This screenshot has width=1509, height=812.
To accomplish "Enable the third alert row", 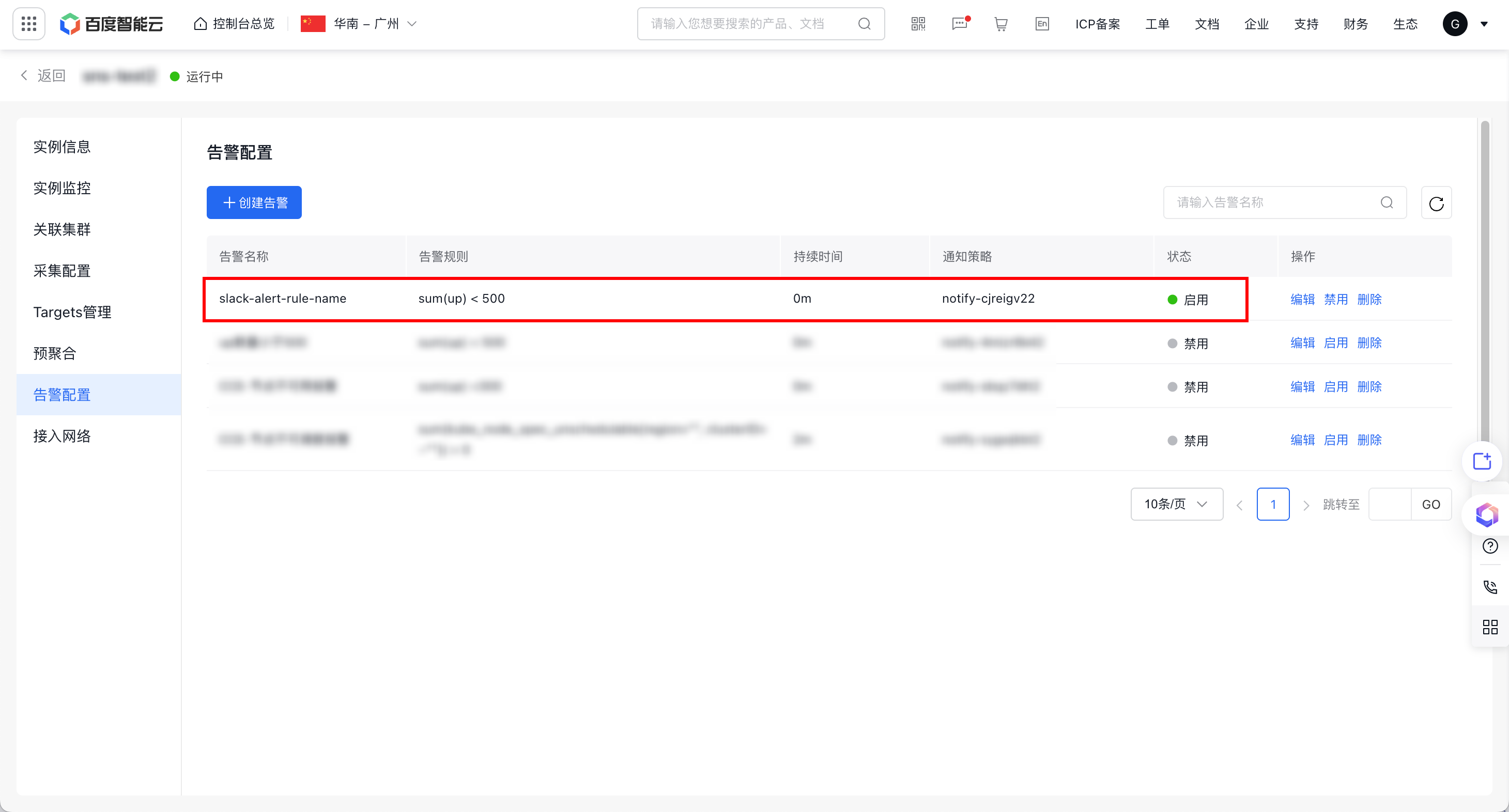I will click(x=1335, y=386).
